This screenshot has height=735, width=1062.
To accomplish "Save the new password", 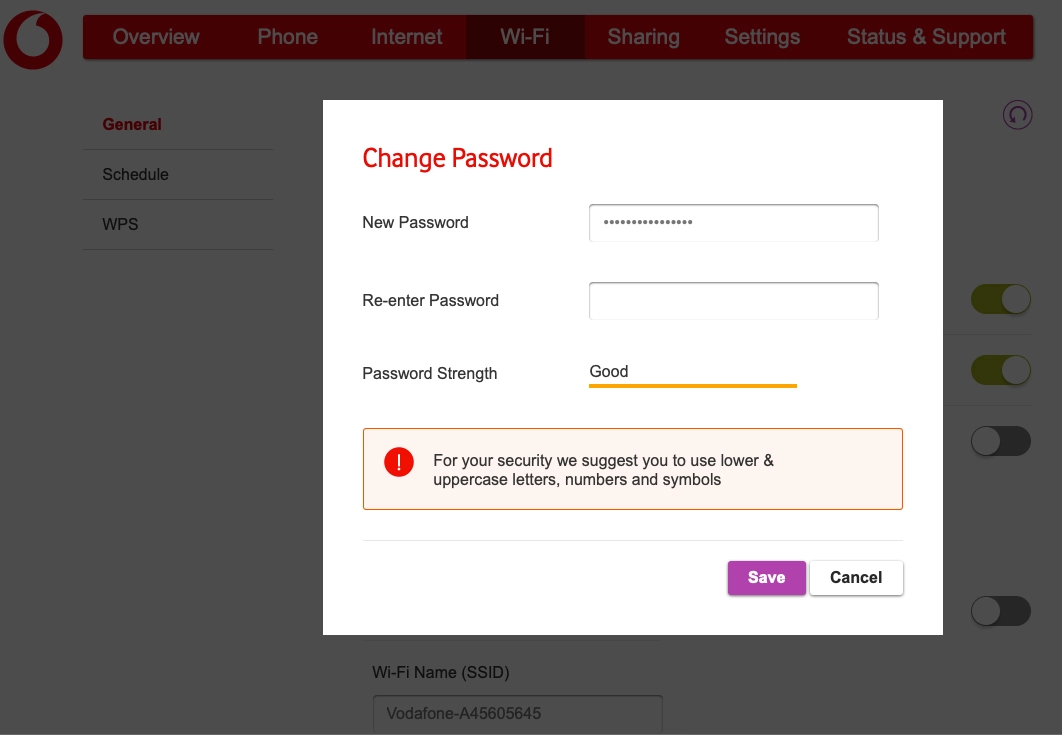I will click(767, 578).
